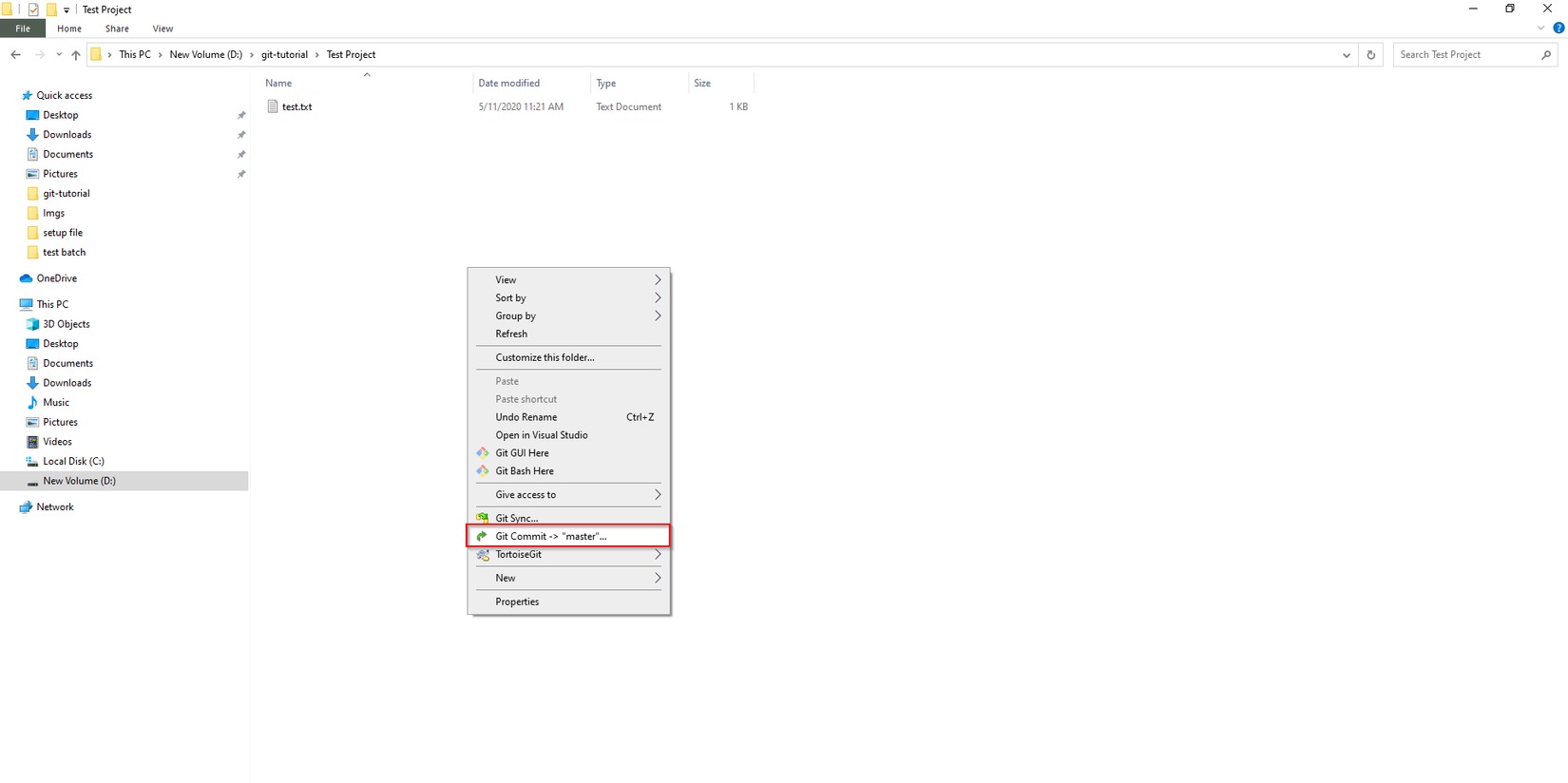Open Properties from the context menu

pyautogui.click(x=568, y=602)
